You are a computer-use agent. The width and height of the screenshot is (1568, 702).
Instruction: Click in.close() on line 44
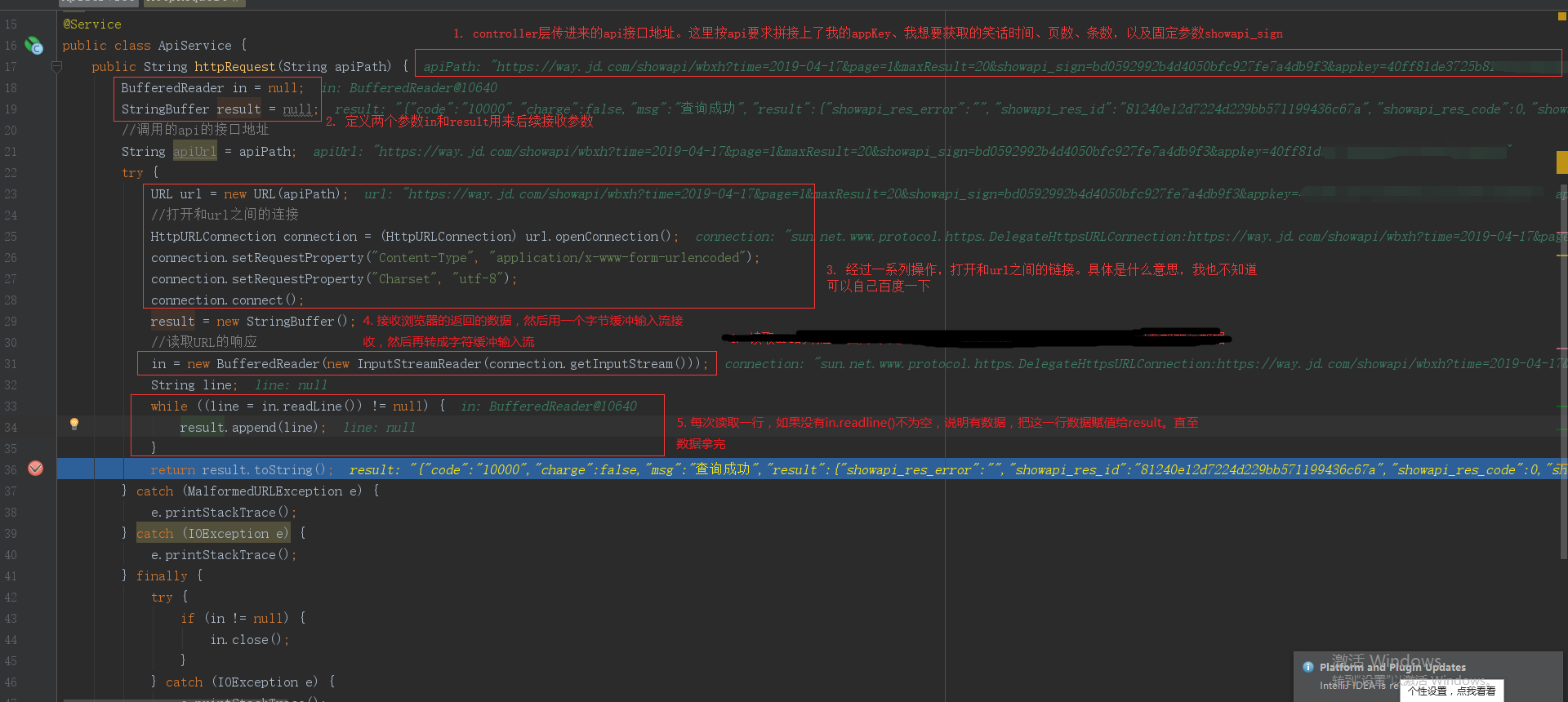tap(246, 640)
